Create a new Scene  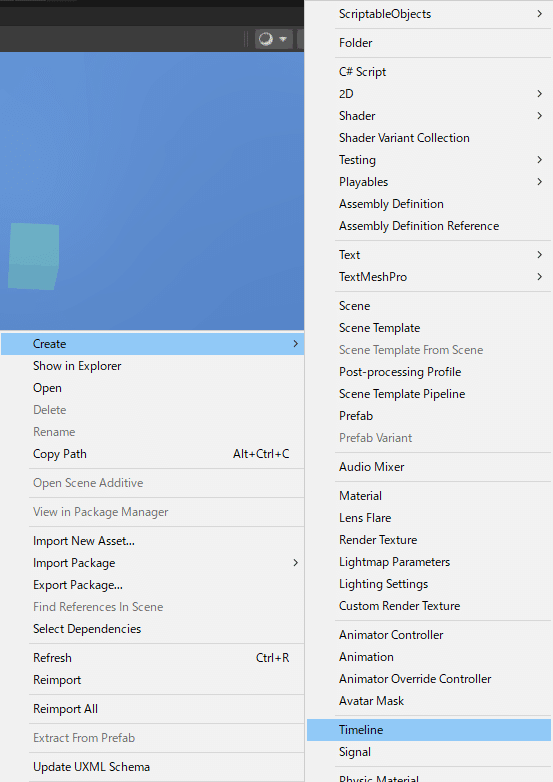pyautogui.click(x=355, y=306)
